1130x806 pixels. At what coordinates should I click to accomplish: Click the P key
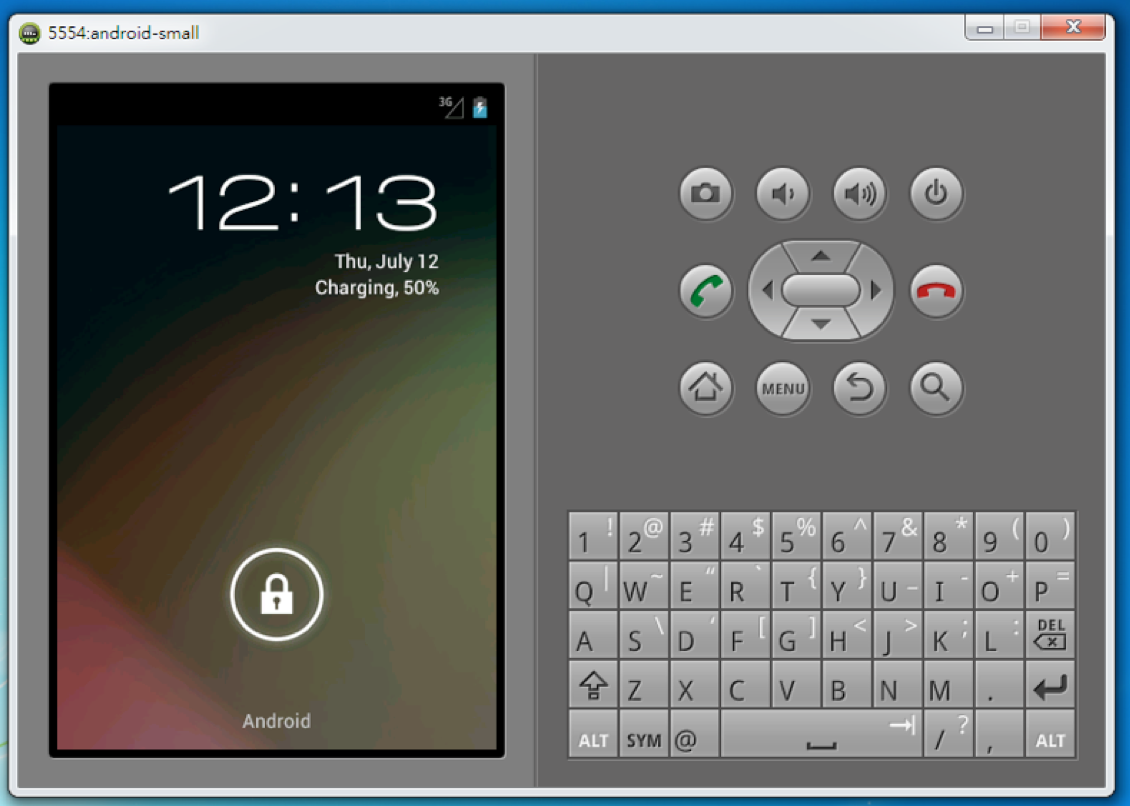pos(1050,585)
